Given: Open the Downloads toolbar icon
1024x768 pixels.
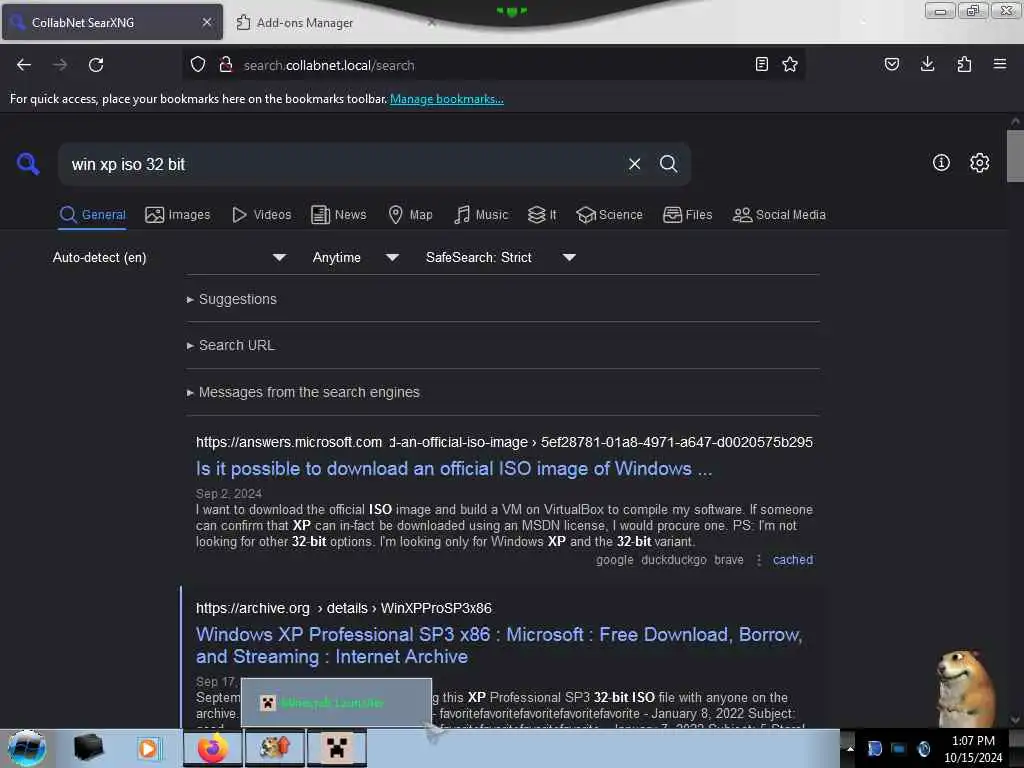Looking at the screenshot, I should pos(927,64).
